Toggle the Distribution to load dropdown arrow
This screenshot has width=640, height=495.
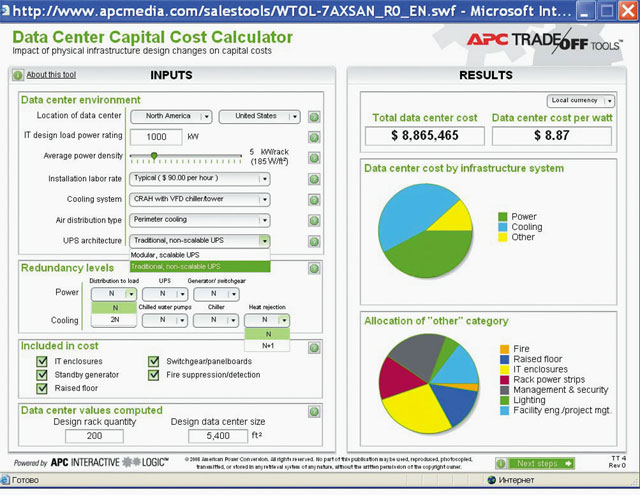[x=131, y=294]
